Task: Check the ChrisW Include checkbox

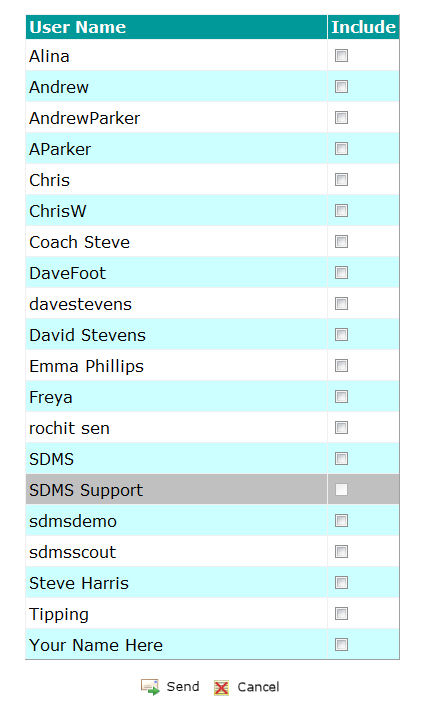Action: (x=341, y=211)
